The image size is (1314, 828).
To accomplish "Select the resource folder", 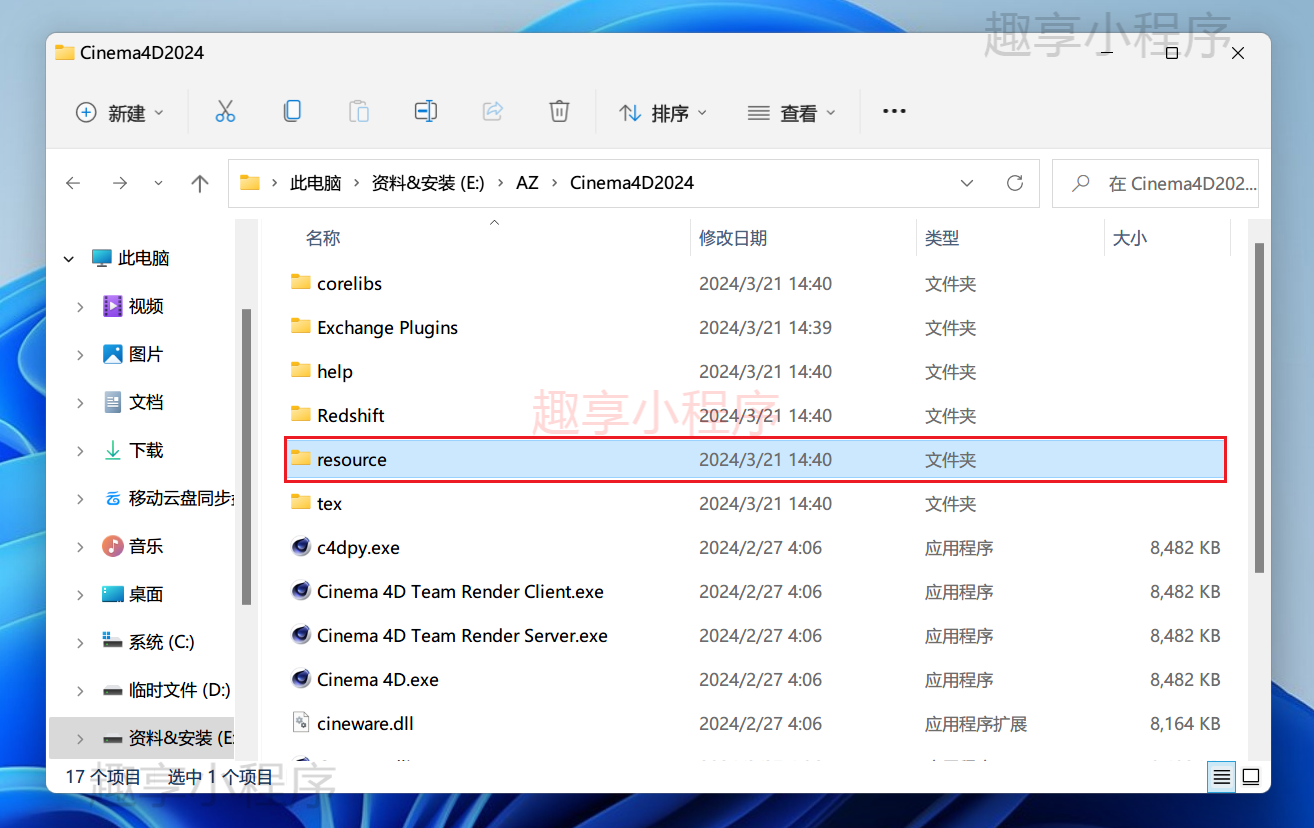I will tap(755, 459).
